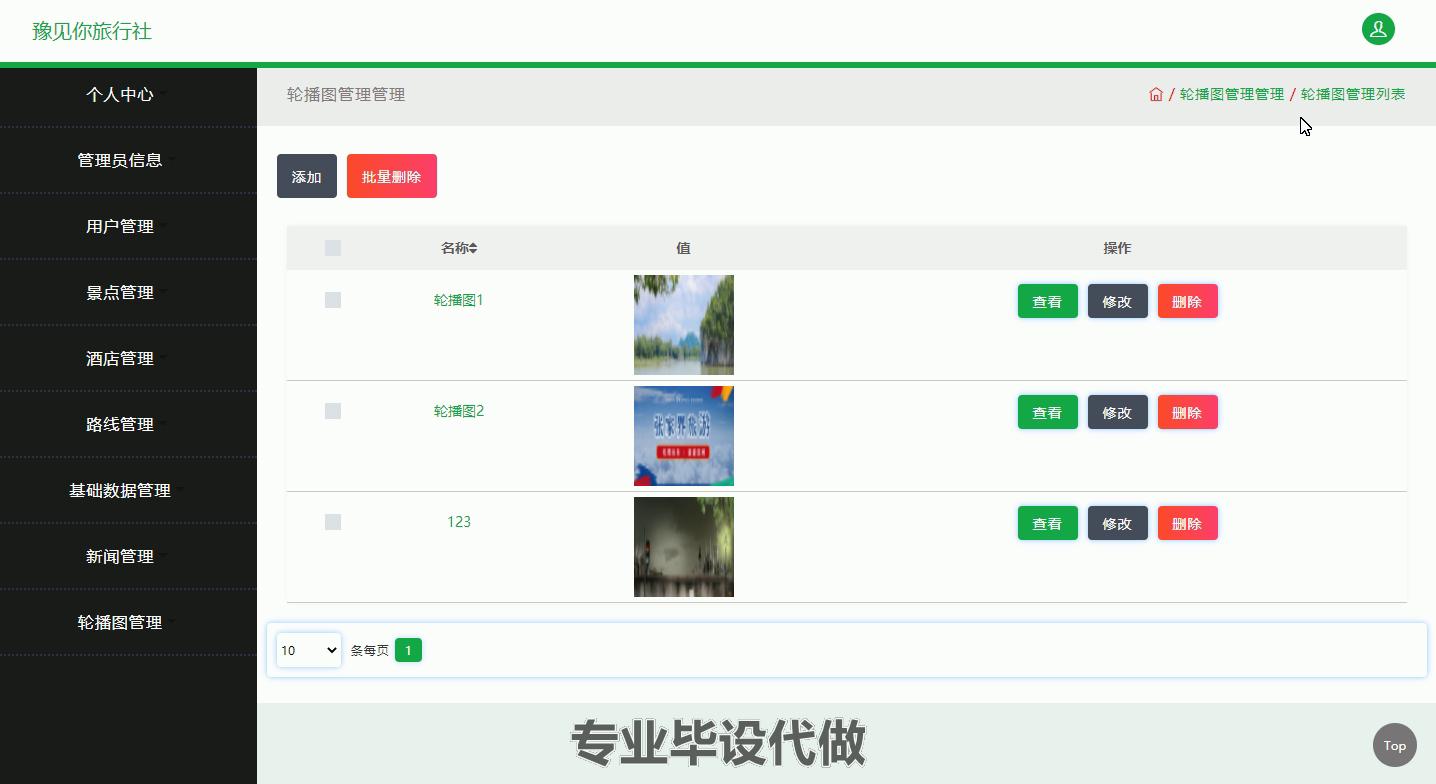Edit 轮播图2 using 修改 button
The image size is (1436, 784).
coord(1118,412)
